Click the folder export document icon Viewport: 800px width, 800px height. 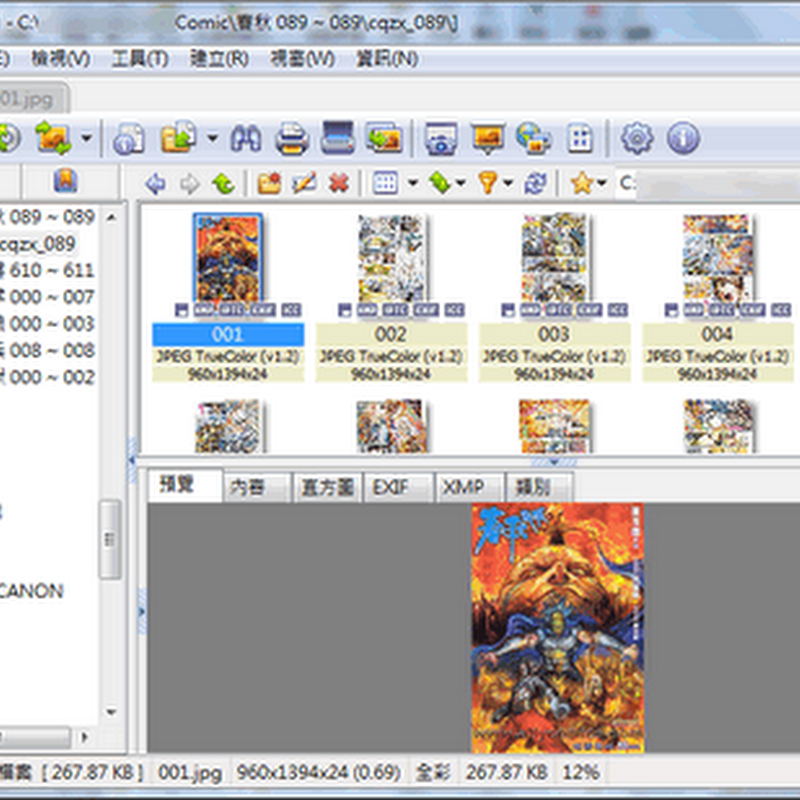[179, 137]
